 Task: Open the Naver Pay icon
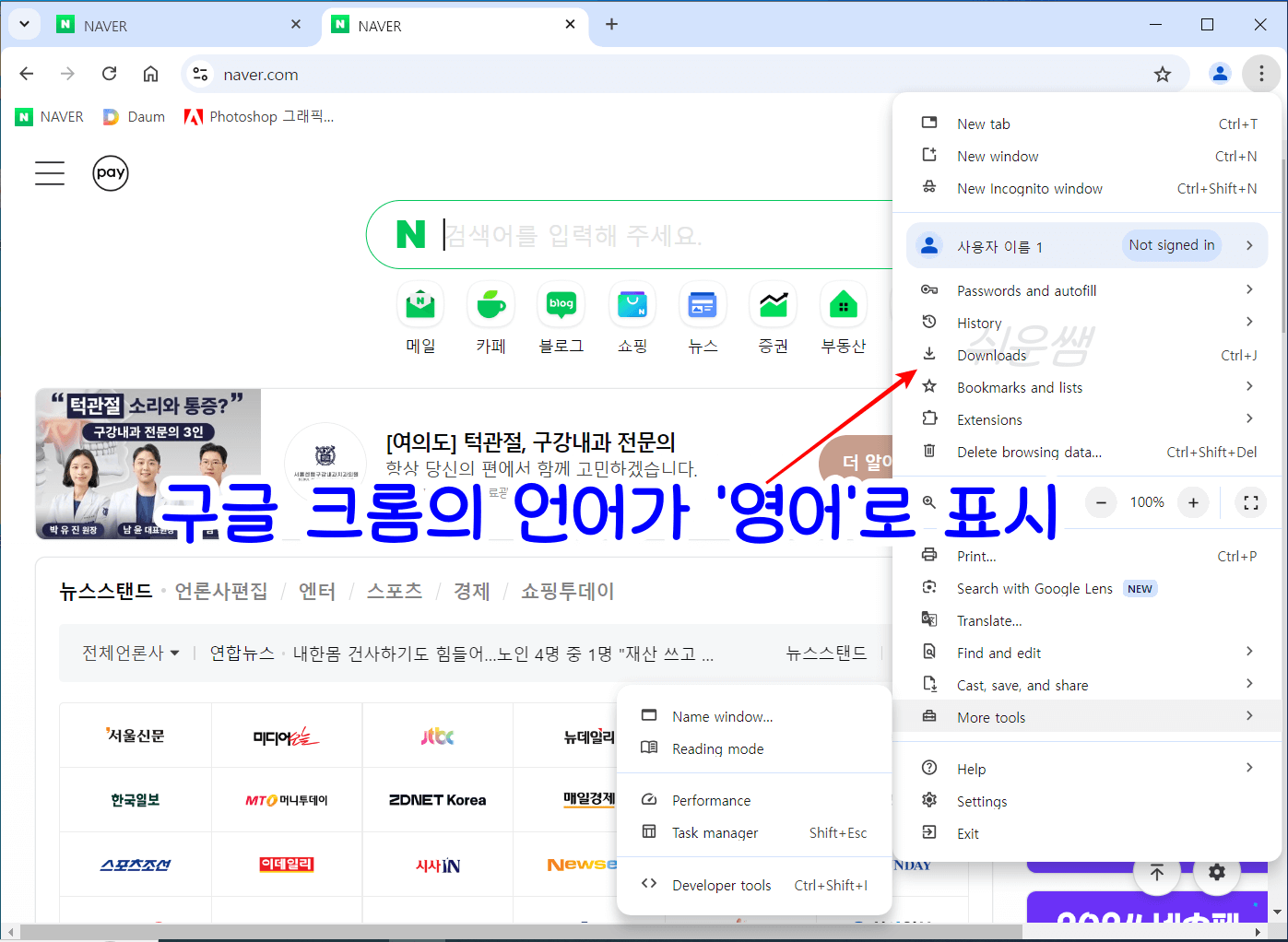pyautogui.click(x=111, y=173)
